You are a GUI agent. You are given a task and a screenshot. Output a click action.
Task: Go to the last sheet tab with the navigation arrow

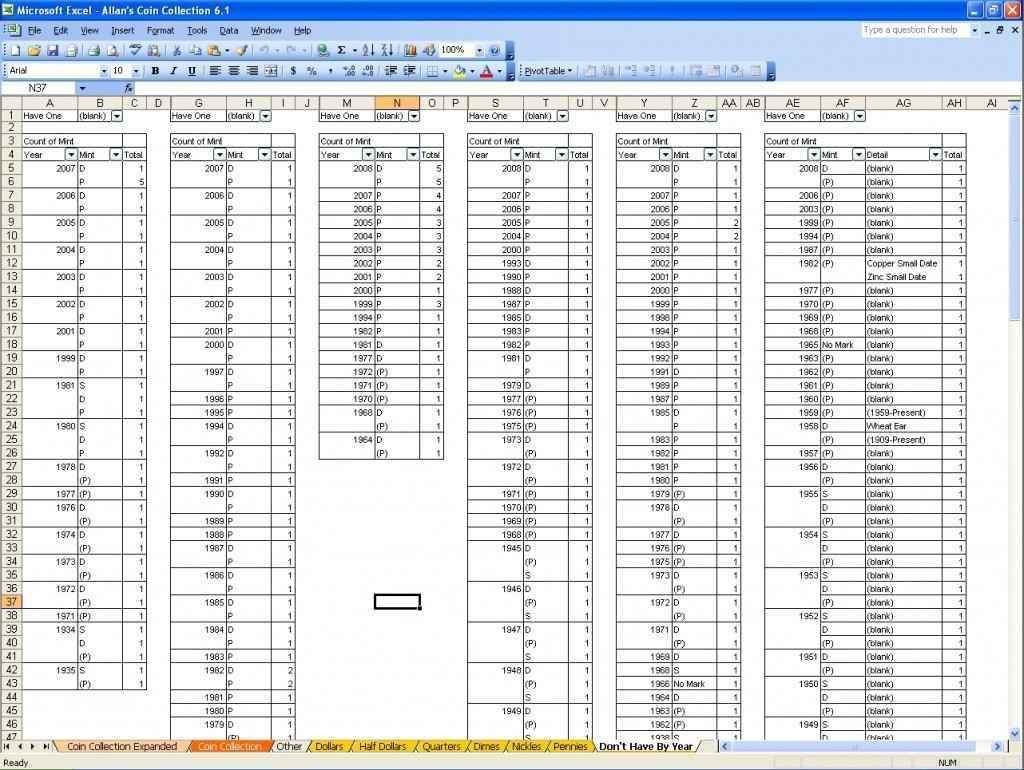point(46,746)
